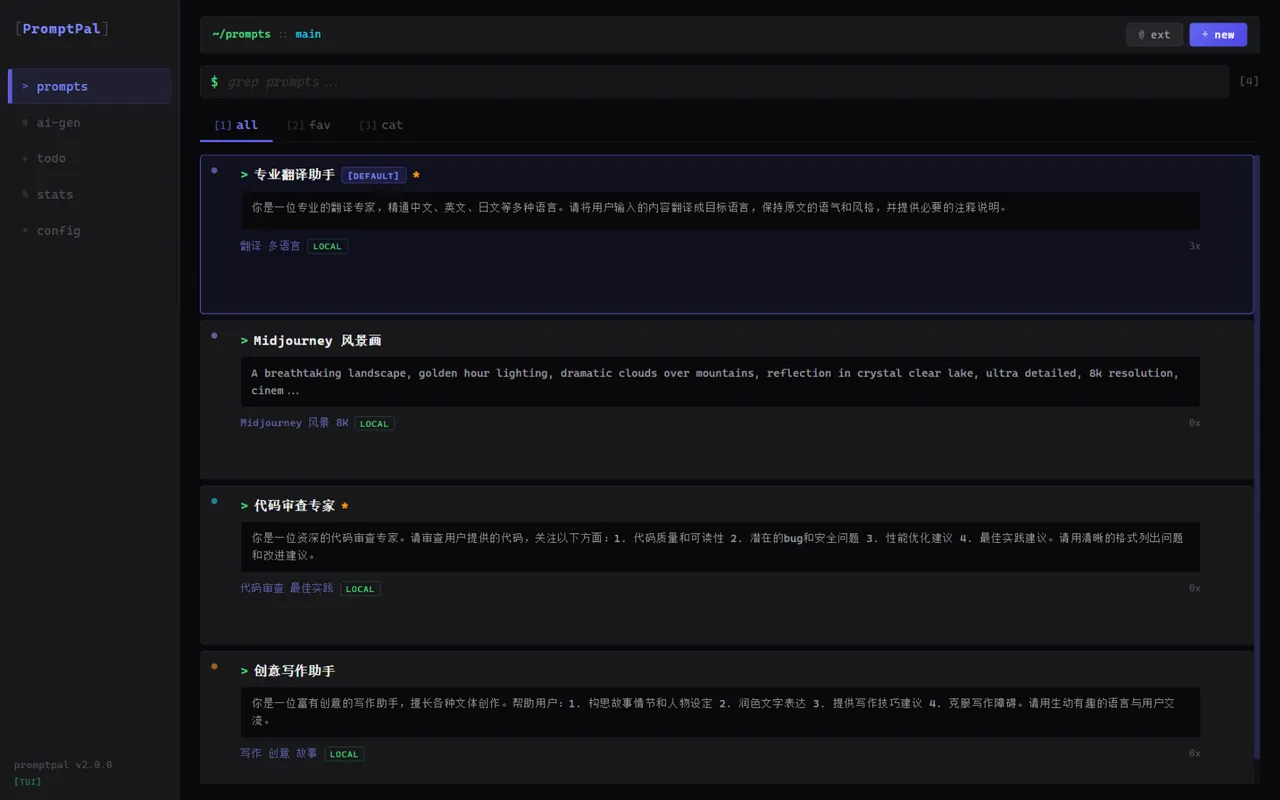Open the 代码审查专家 prompt title
The width and height of the screenshot is (1280, 800).
coord(294,506)
